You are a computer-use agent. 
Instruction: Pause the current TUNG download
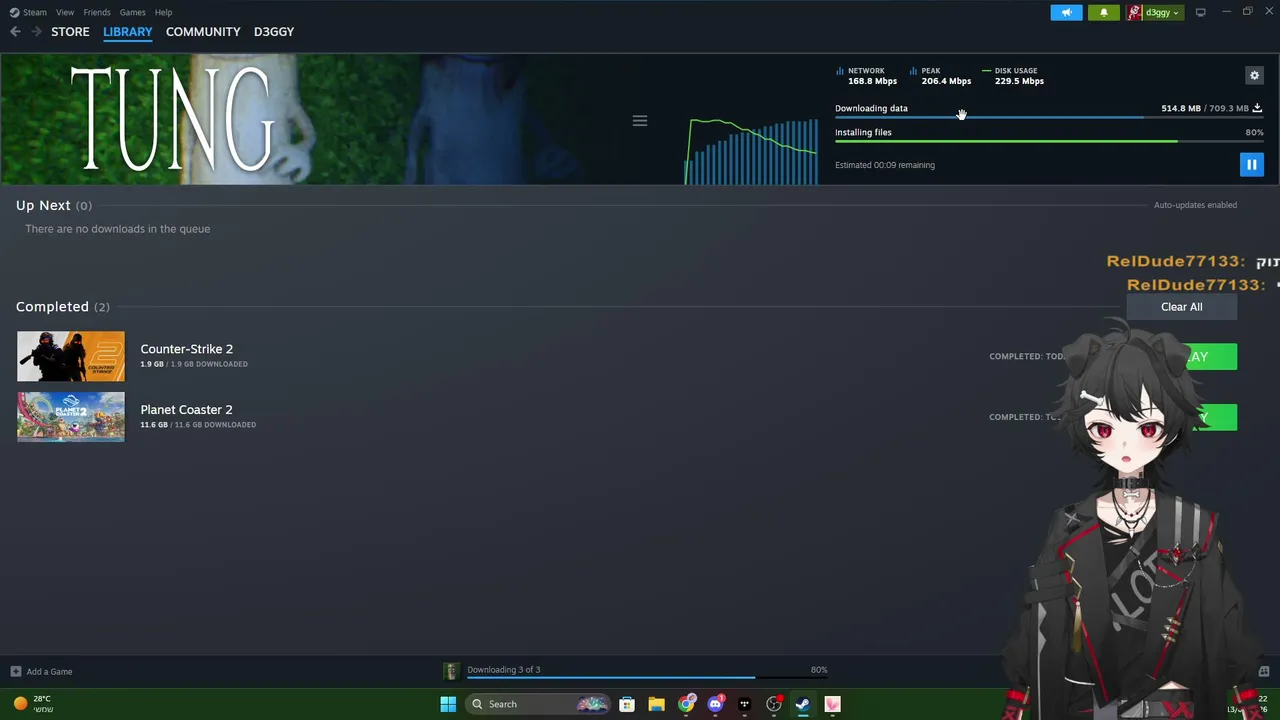1251,165
